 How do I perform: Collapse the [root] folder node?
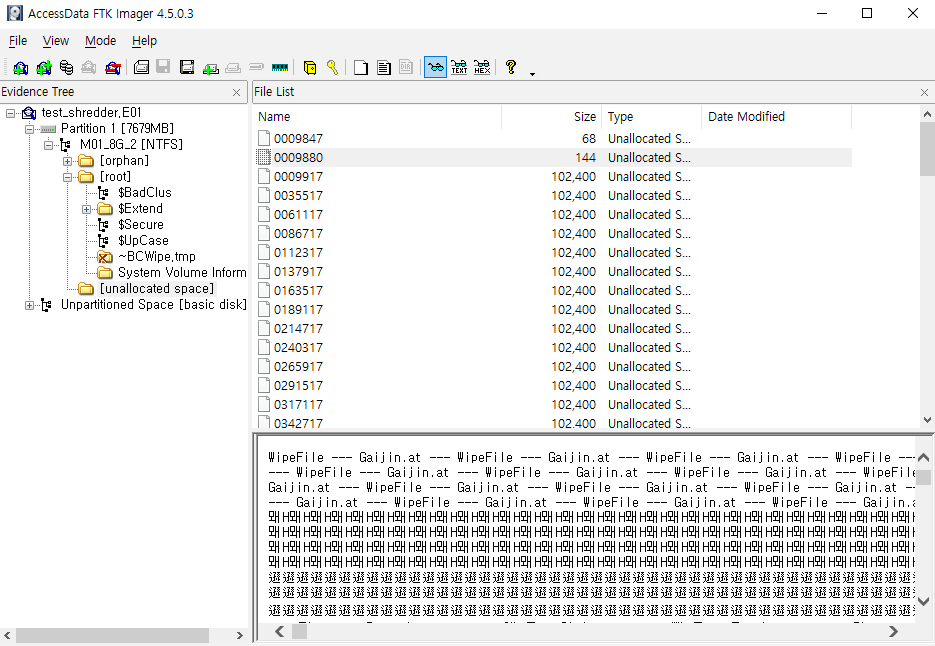coord(67,177)
